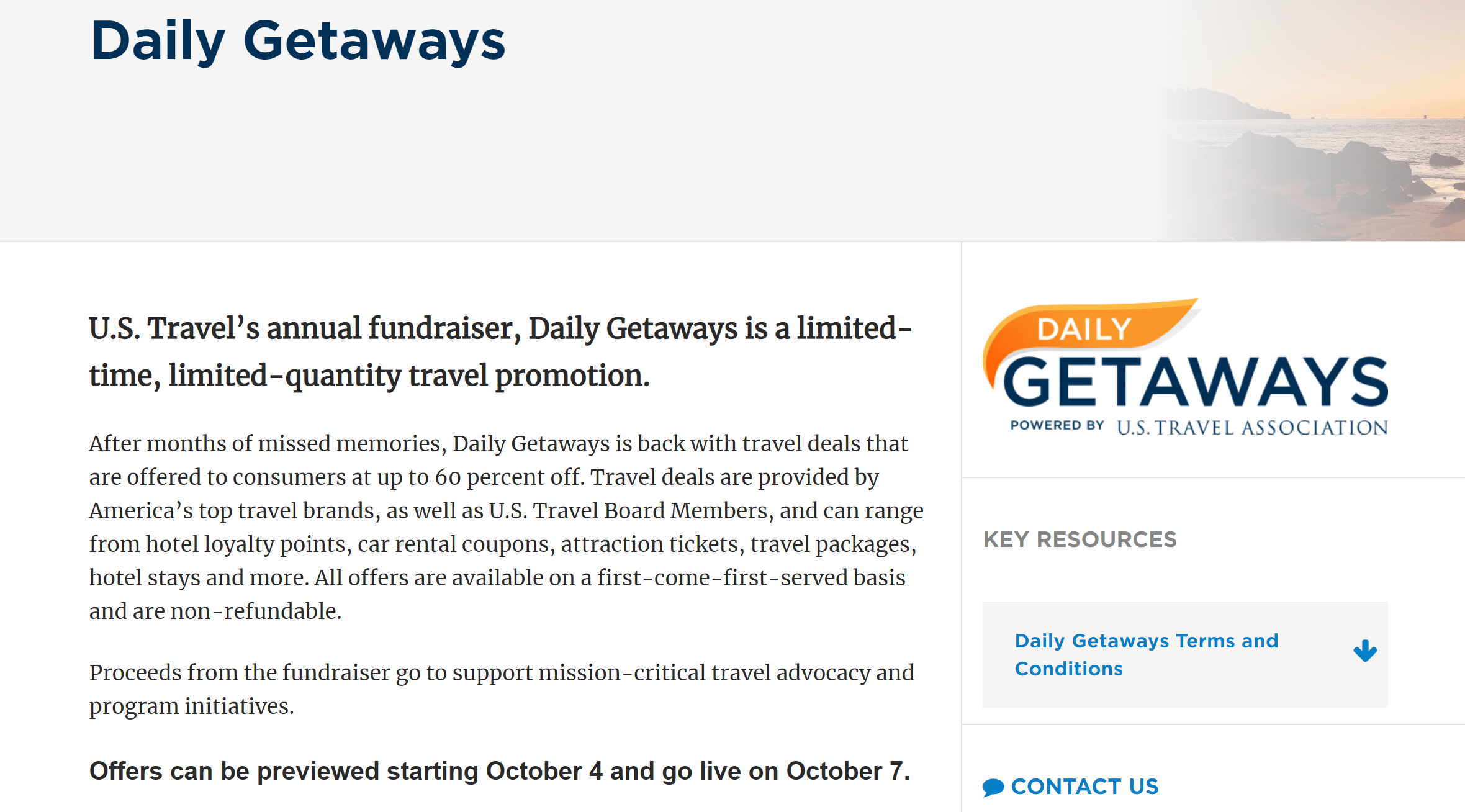Click the CONTACT US link

coord(1085,786)
